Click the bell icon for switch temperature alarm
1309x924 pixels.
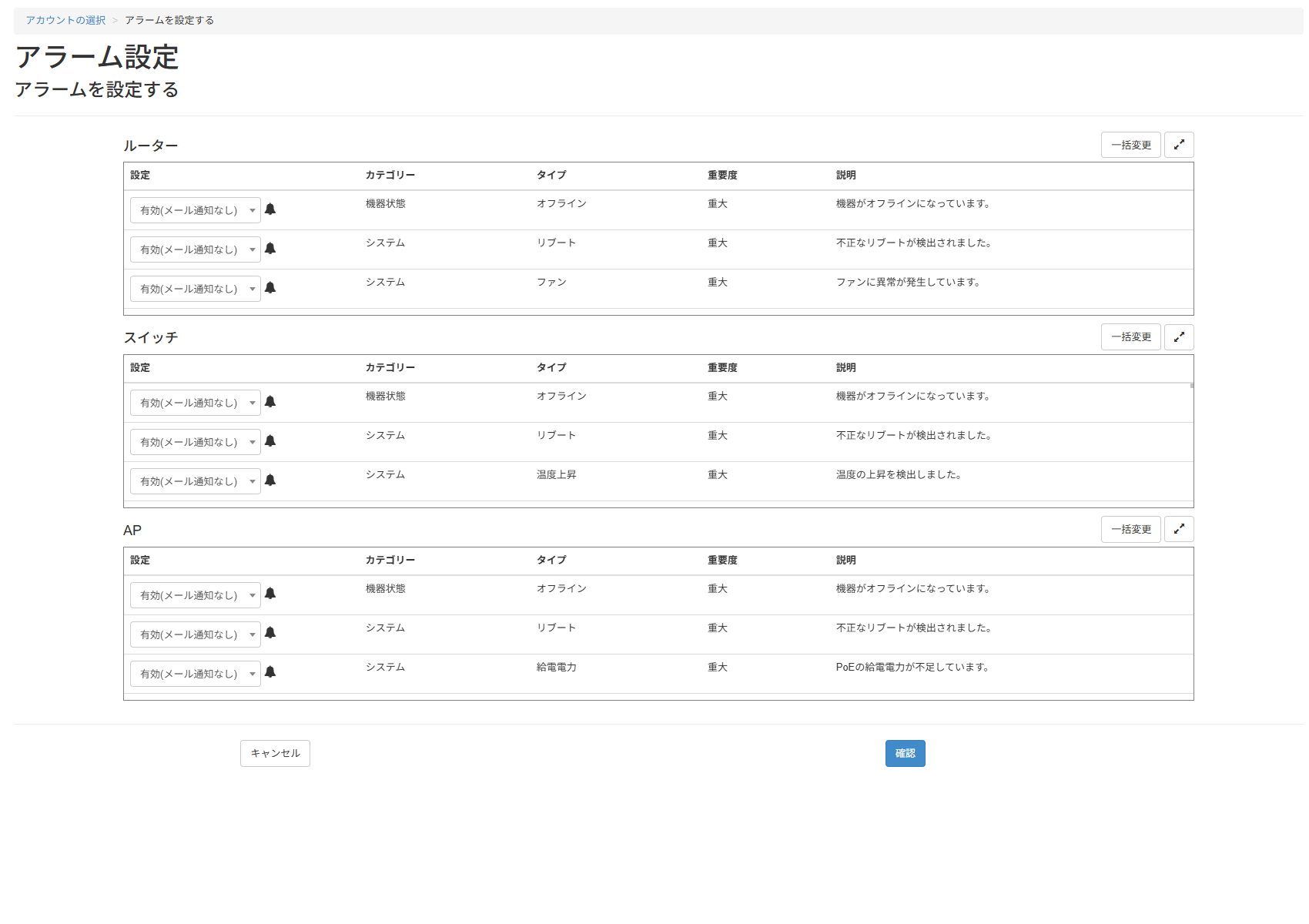pyautogui.click(x=270, y=480)
